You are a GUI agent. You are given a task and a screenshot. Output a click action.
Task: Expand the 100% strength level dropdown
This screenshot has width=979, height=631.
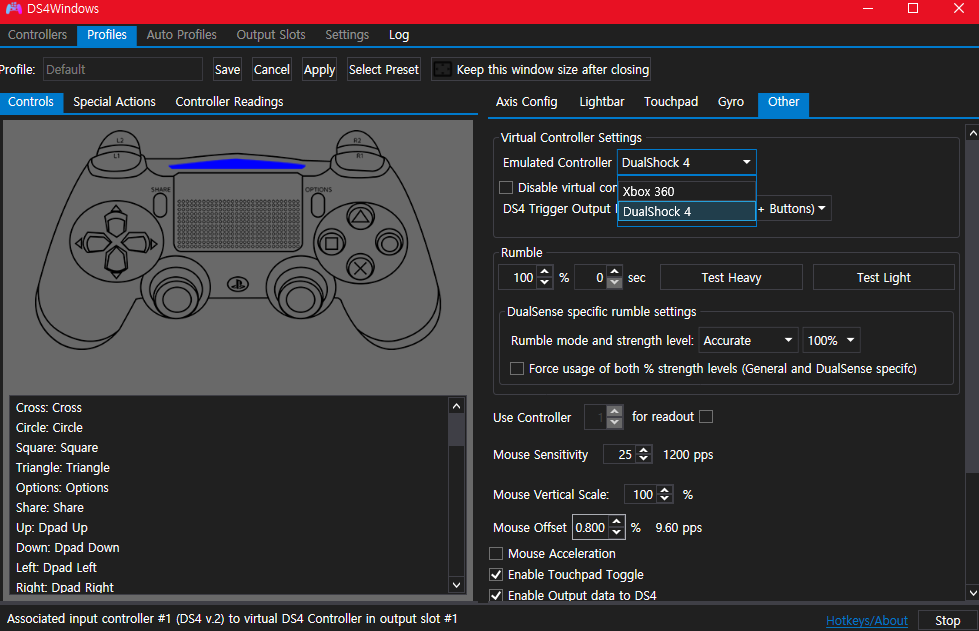pos(831,340)
